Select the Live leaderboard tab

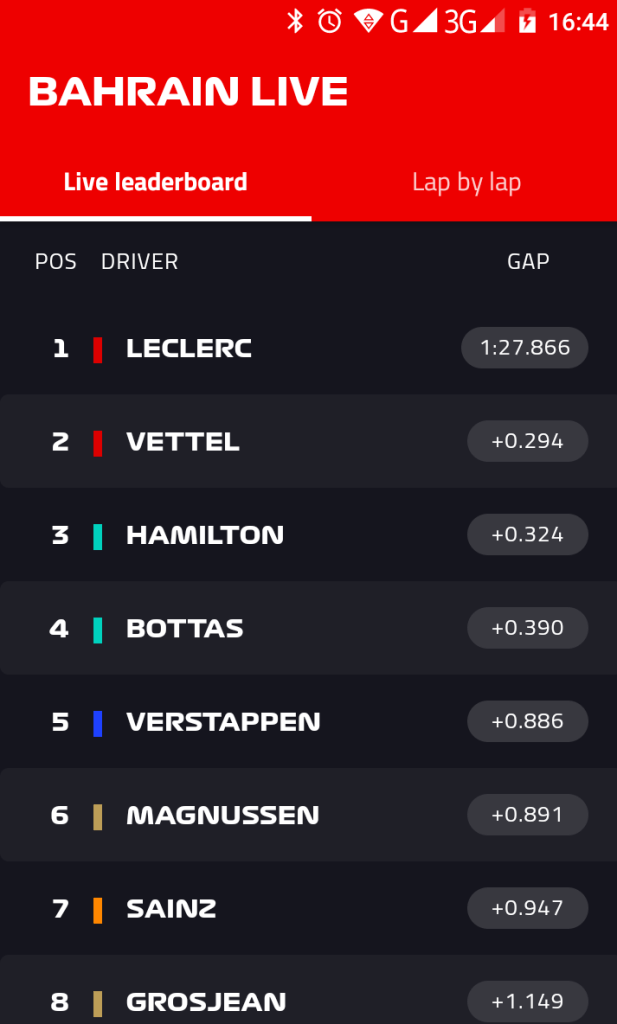155,183
